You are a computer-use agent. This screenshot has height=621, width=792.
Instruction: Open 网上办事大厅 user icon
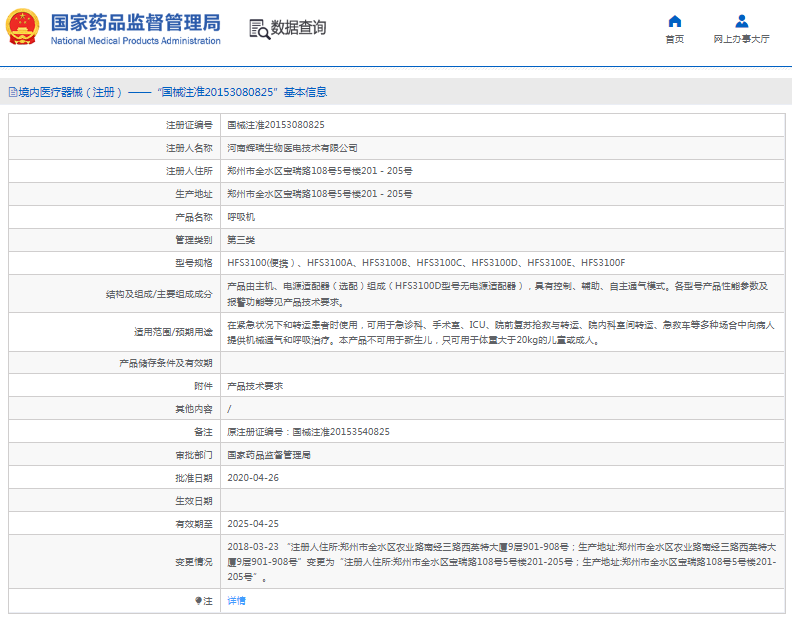point(741,21)
